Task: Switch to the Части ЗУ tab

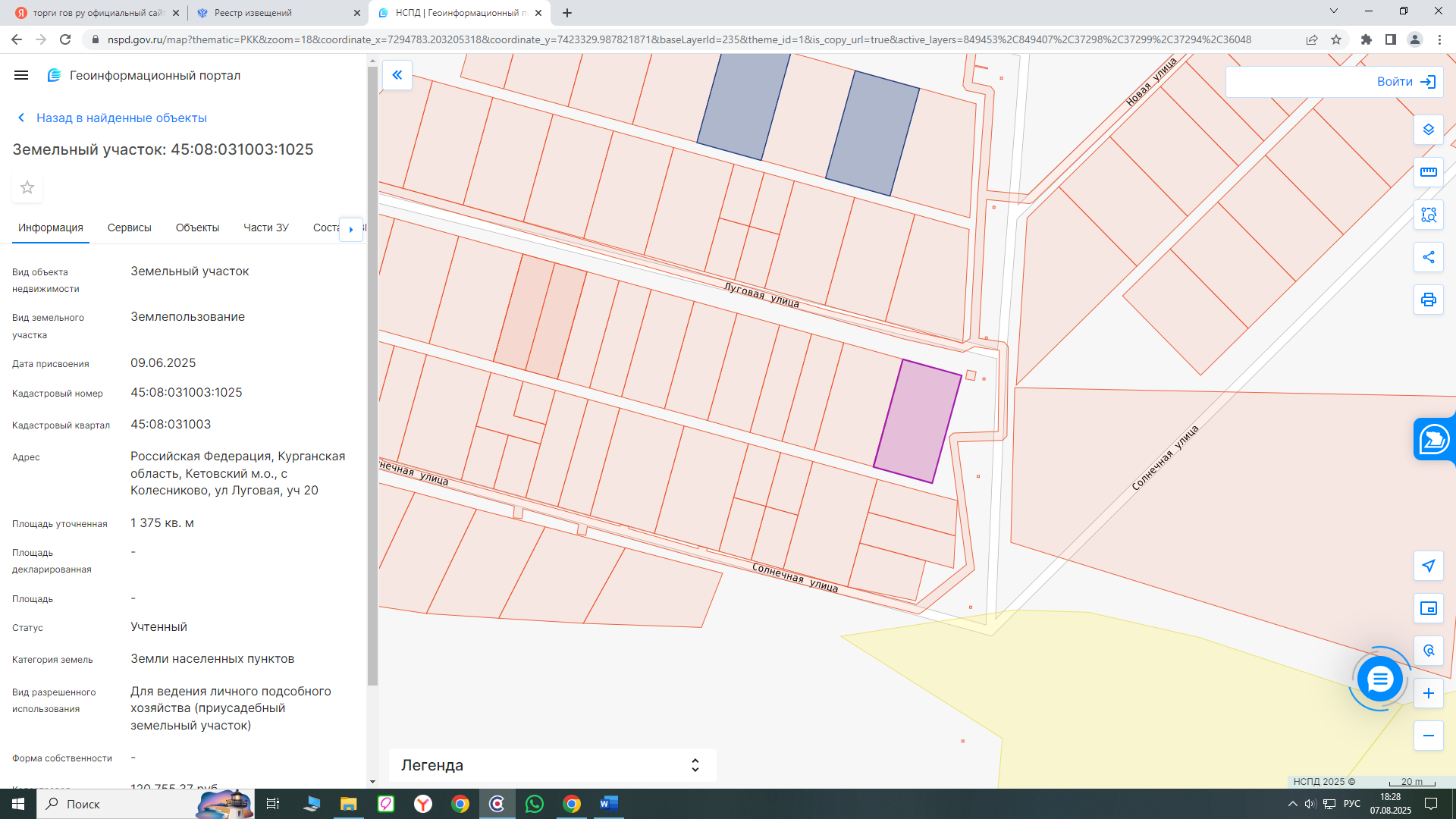Action: 265,227
